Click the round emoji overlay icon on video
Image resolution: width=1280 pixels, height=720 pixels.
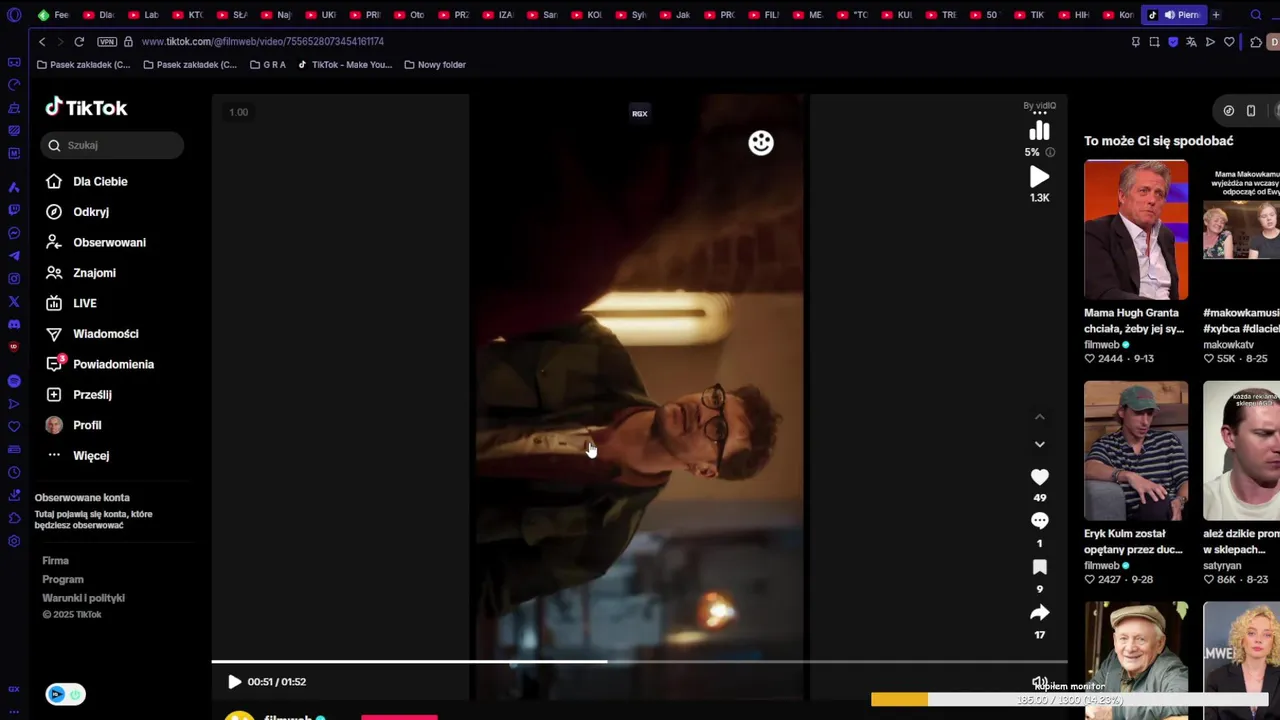tap(761, 143)
